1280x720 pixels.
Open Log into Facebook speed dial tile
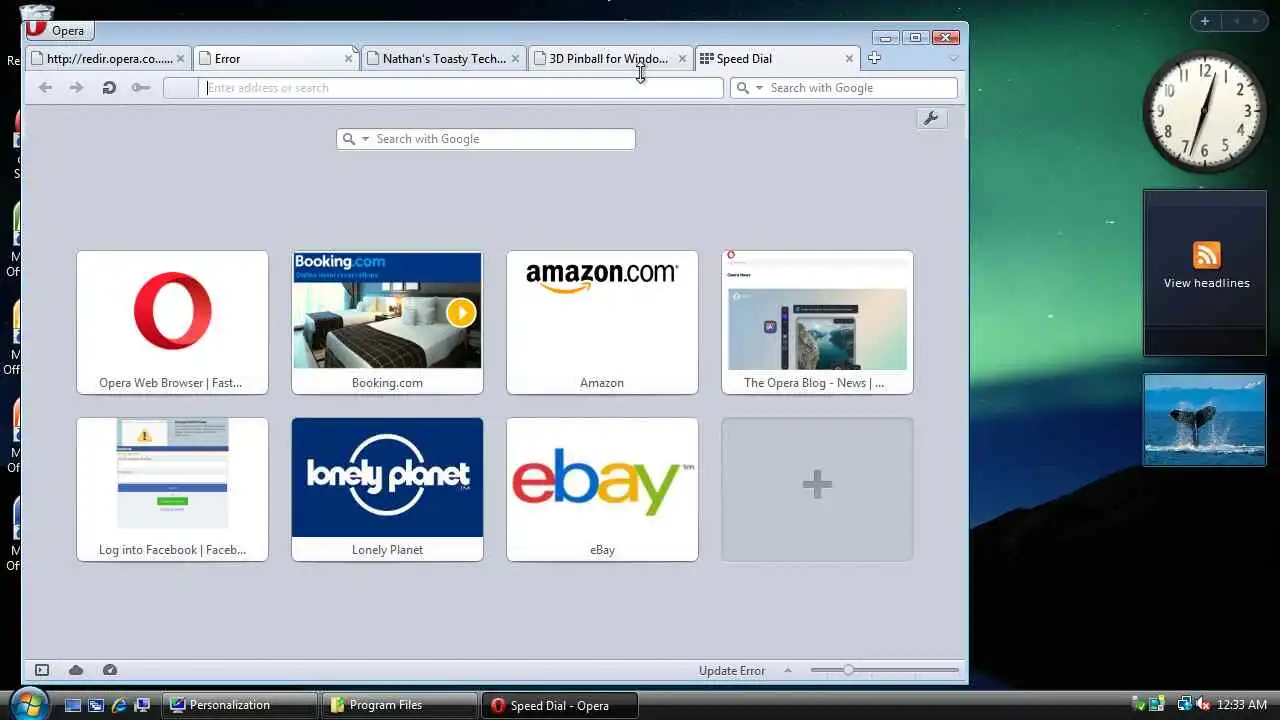[x=172, y=489]
